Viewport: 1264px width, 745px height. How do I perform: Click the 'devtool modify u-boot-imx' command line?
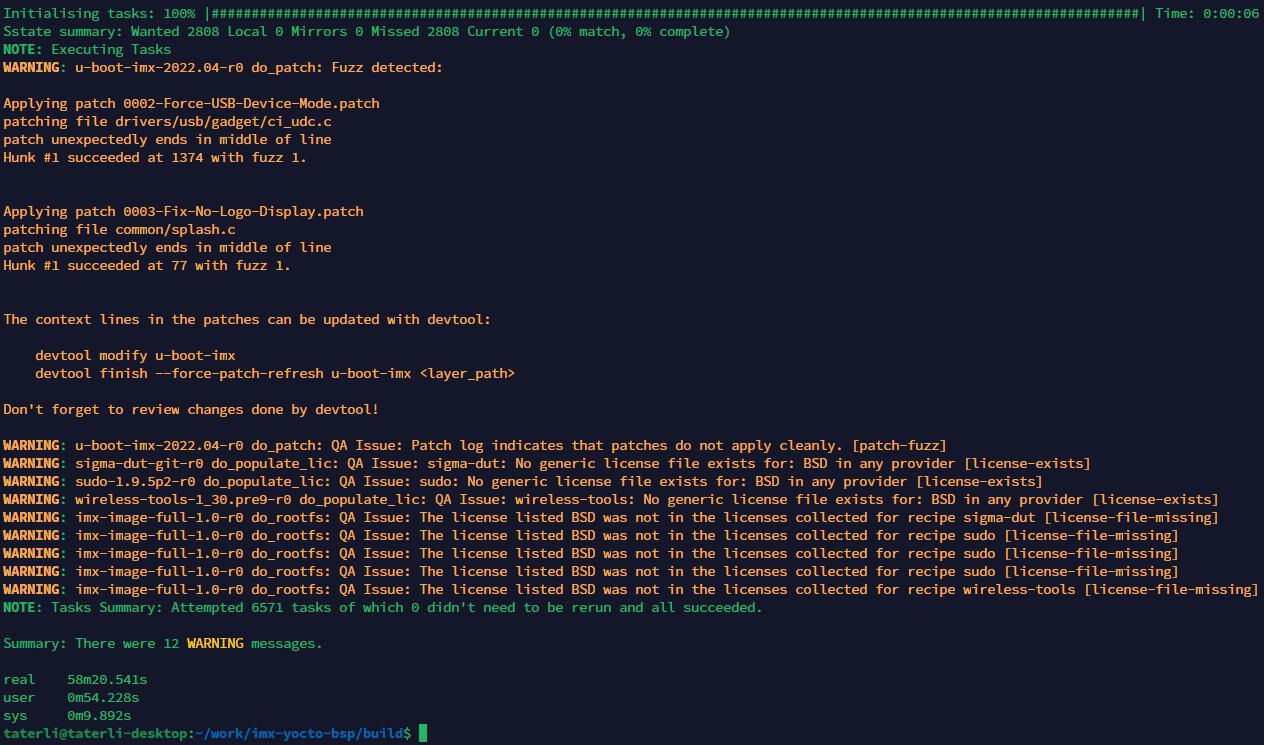pyautogui.click(x=135, y=355)
